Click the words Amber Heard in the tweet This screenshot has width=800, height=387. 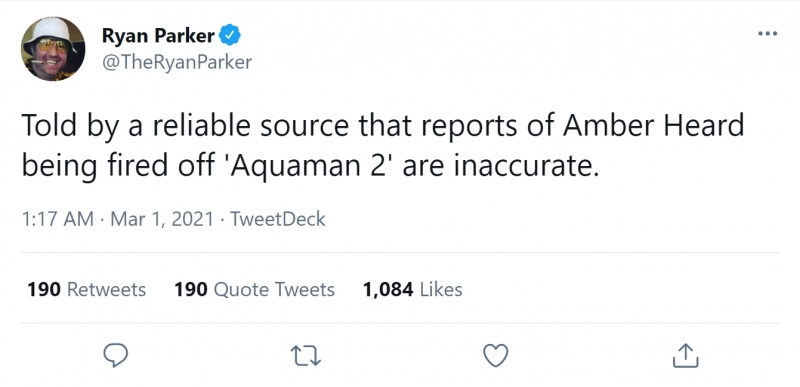654,126
